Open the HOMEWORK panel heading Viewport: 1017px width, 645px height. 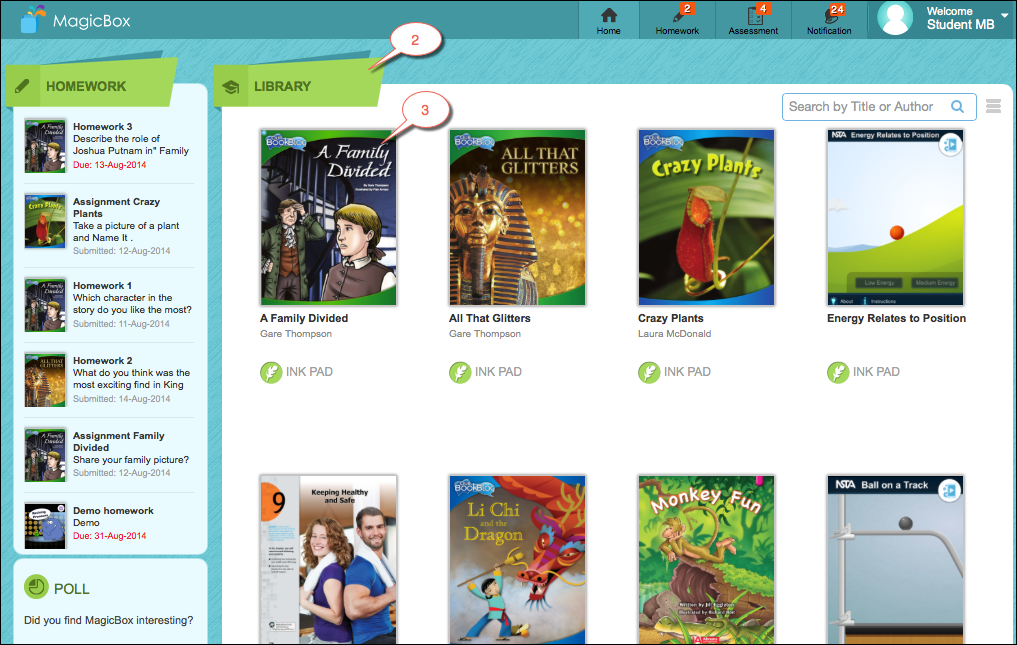click(86, 86)
